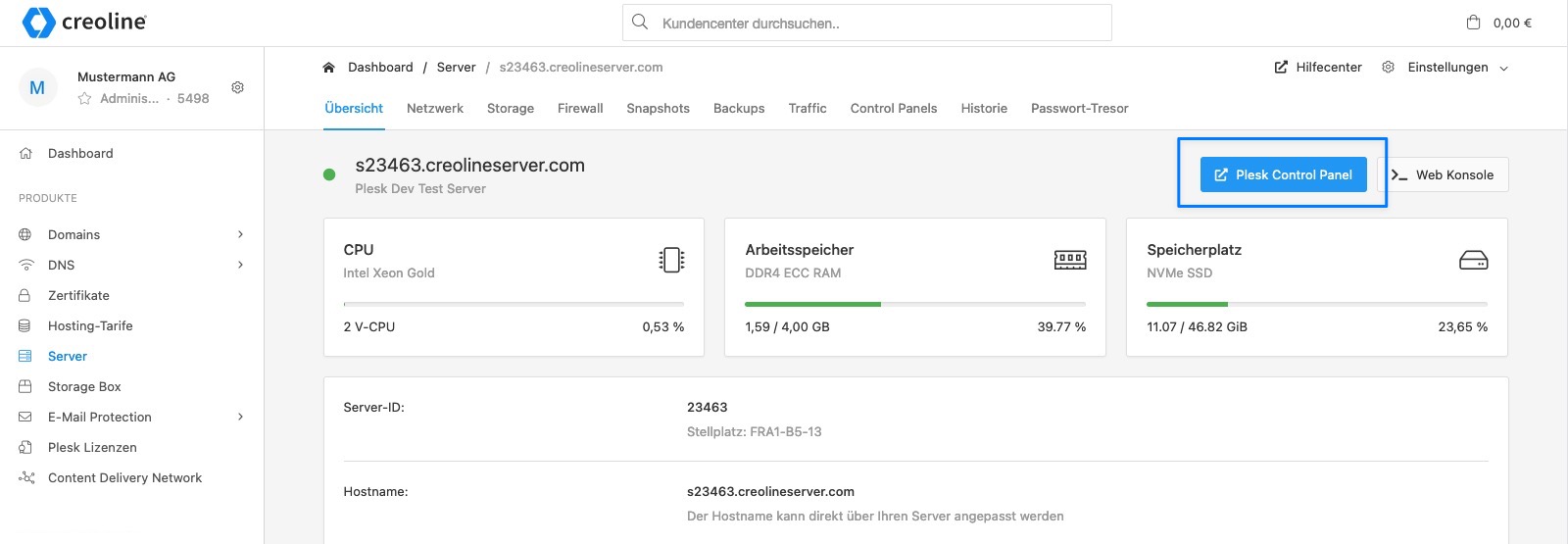Click the Domains globe icon
The height and width of the screenshot is (544, 1568).
(25, 234)
